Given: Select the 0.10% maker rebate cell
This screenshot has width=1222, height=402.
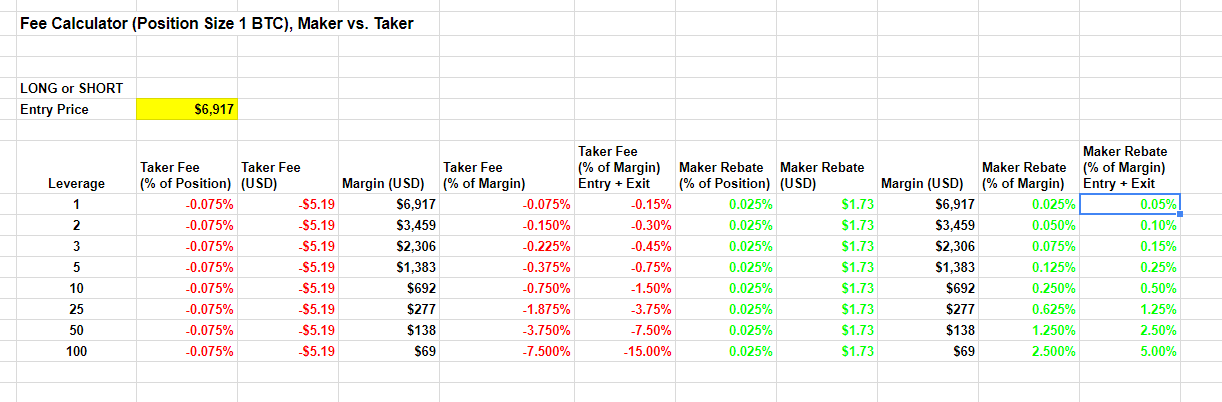Looking at the screenshot, I should pyautogui.click(x=1130, y=225).
